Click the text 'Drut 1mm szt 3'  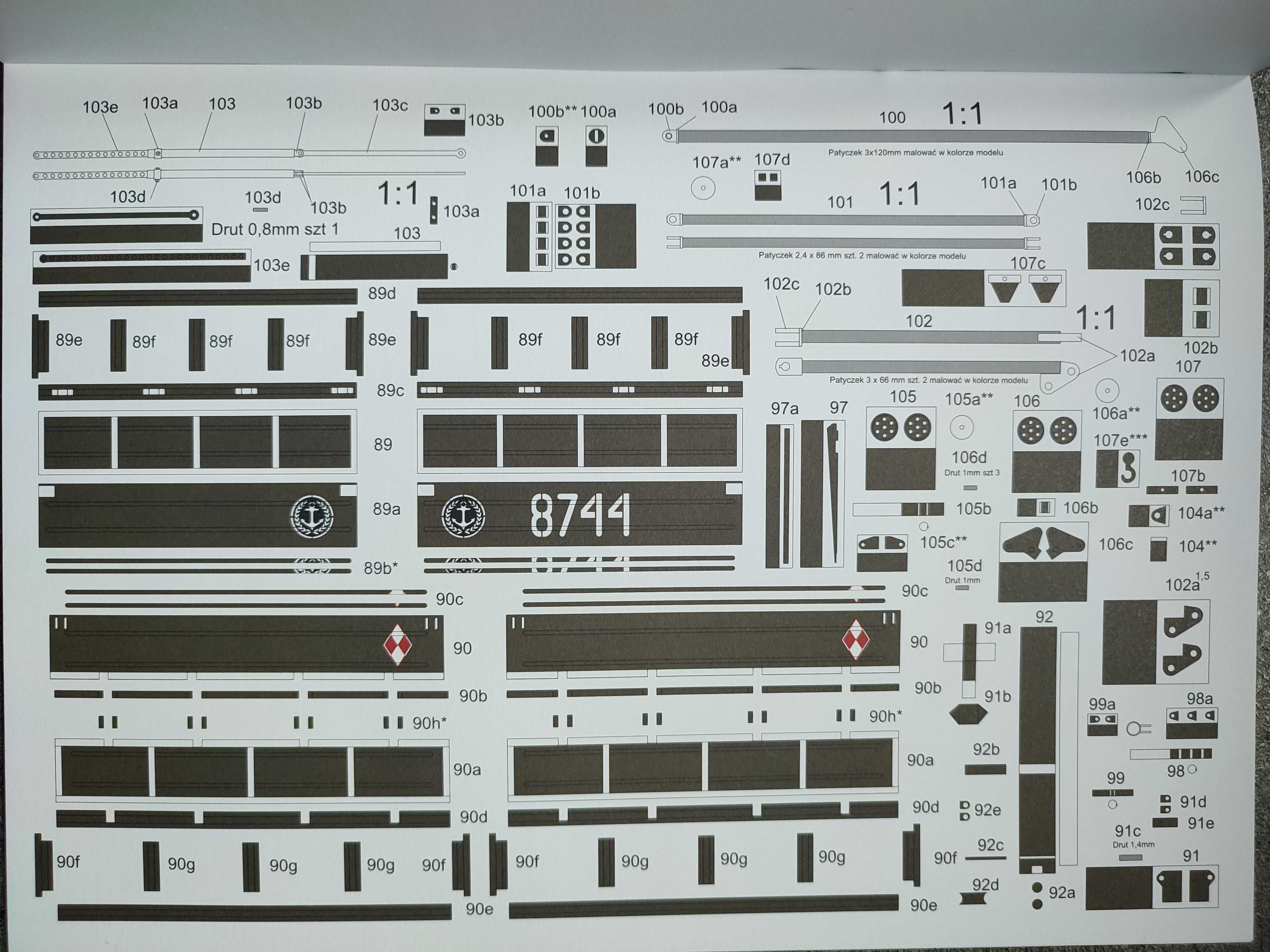tap(972, 473)
